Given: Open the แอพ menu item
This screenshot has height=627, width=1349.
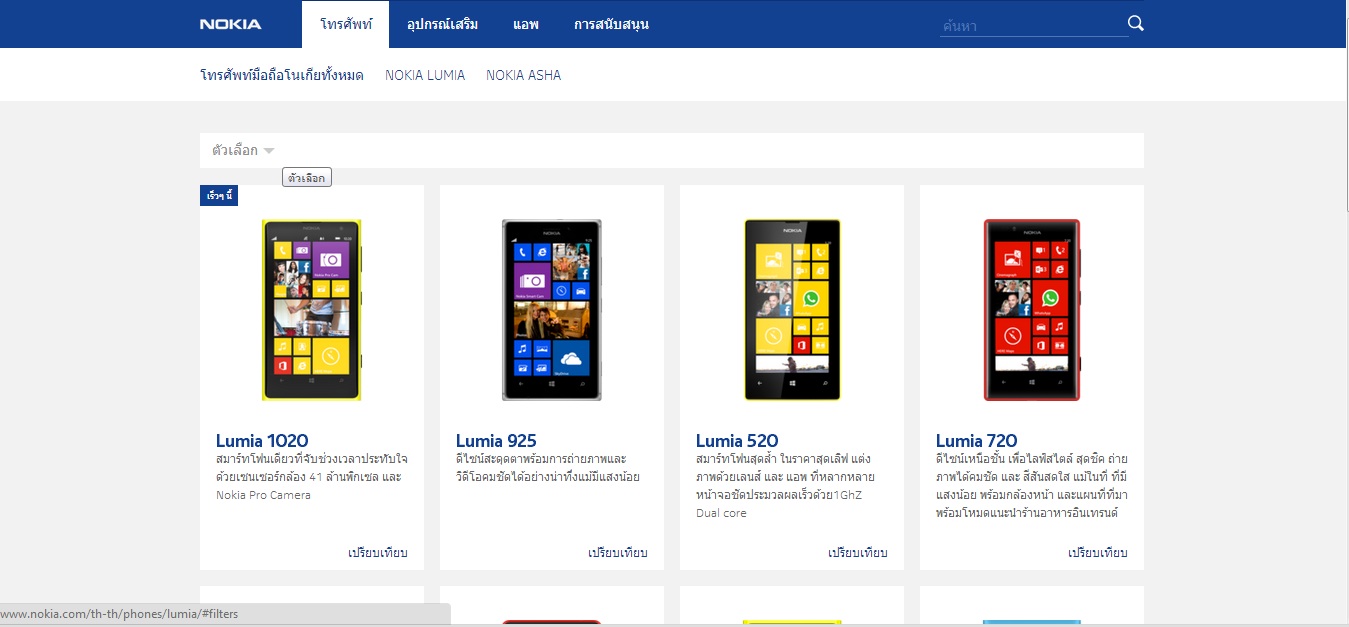Looking at the screenshot, I should coord(526,24).
